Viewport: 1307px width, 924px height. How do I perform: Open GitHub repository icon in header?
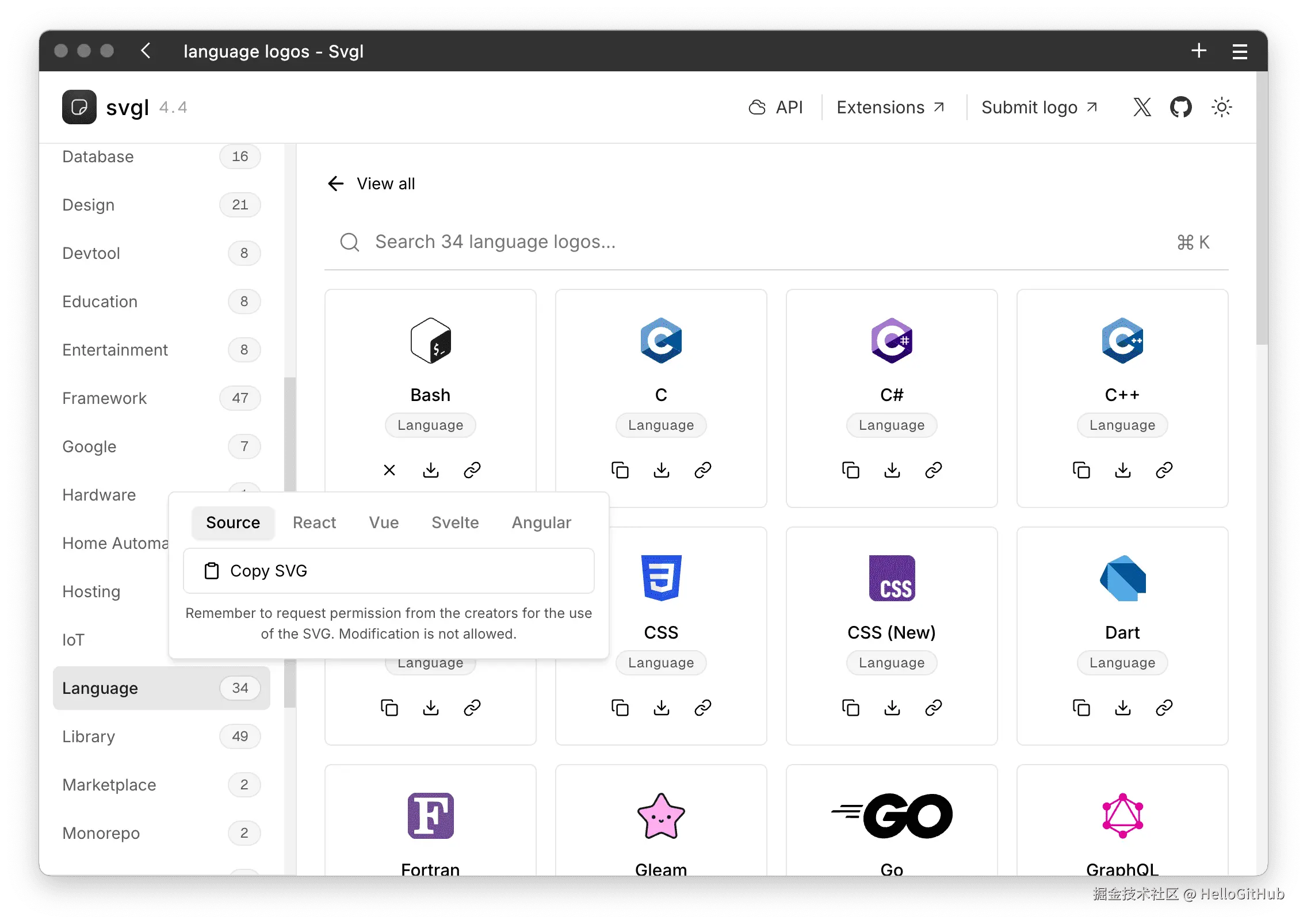click(1180, 107)
